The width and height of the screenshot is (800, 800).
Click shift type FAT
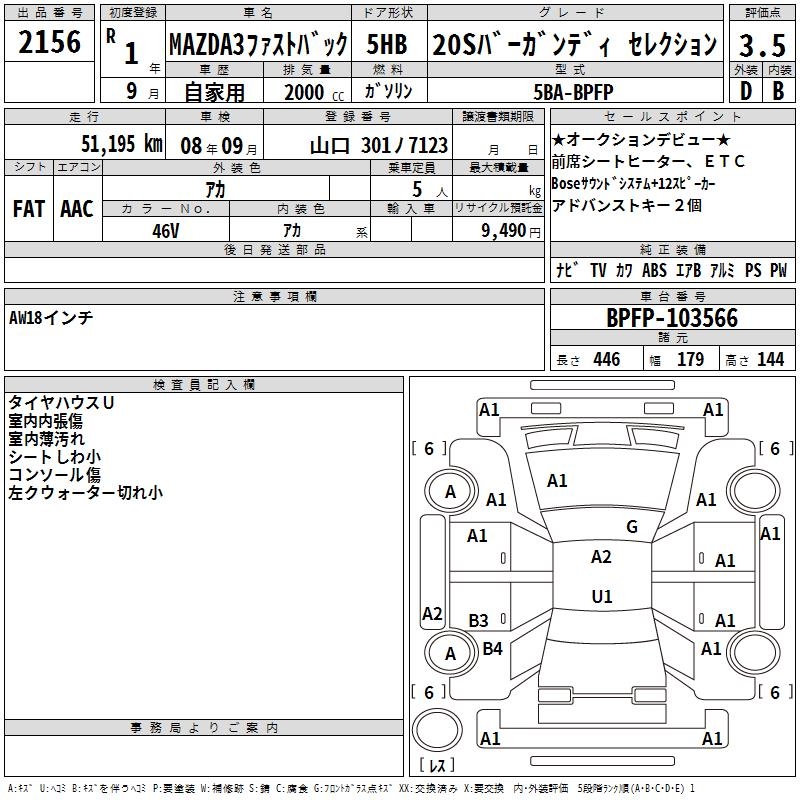(29, 209)
